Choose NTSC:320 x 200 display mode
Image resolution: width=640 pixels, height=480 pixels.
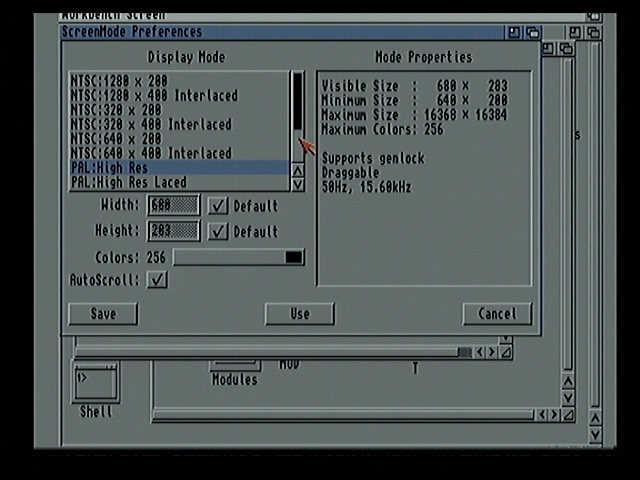[x=180, y=110]
